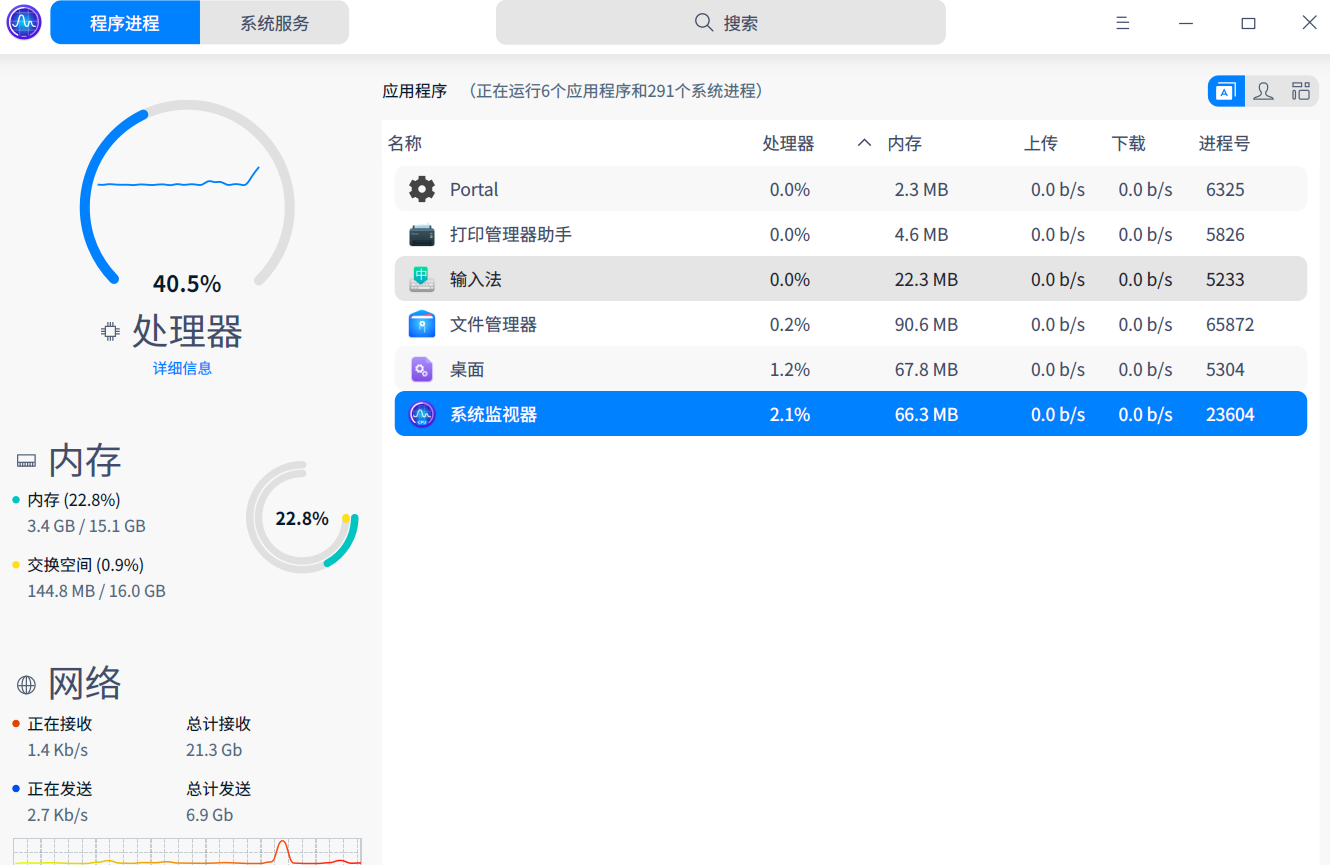Switch to the 系统服务 tab
This screenshot has width=1330, height=865.
[x=275, y=21]
